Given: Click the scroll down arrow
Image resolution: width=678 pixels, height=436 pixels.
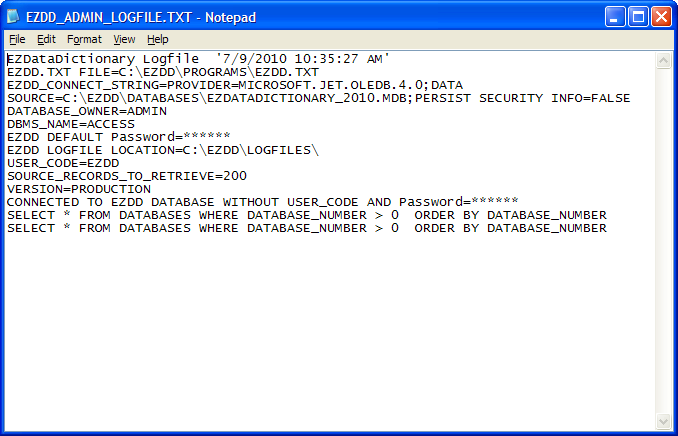Looking at the screenshot, I should 663,421.
